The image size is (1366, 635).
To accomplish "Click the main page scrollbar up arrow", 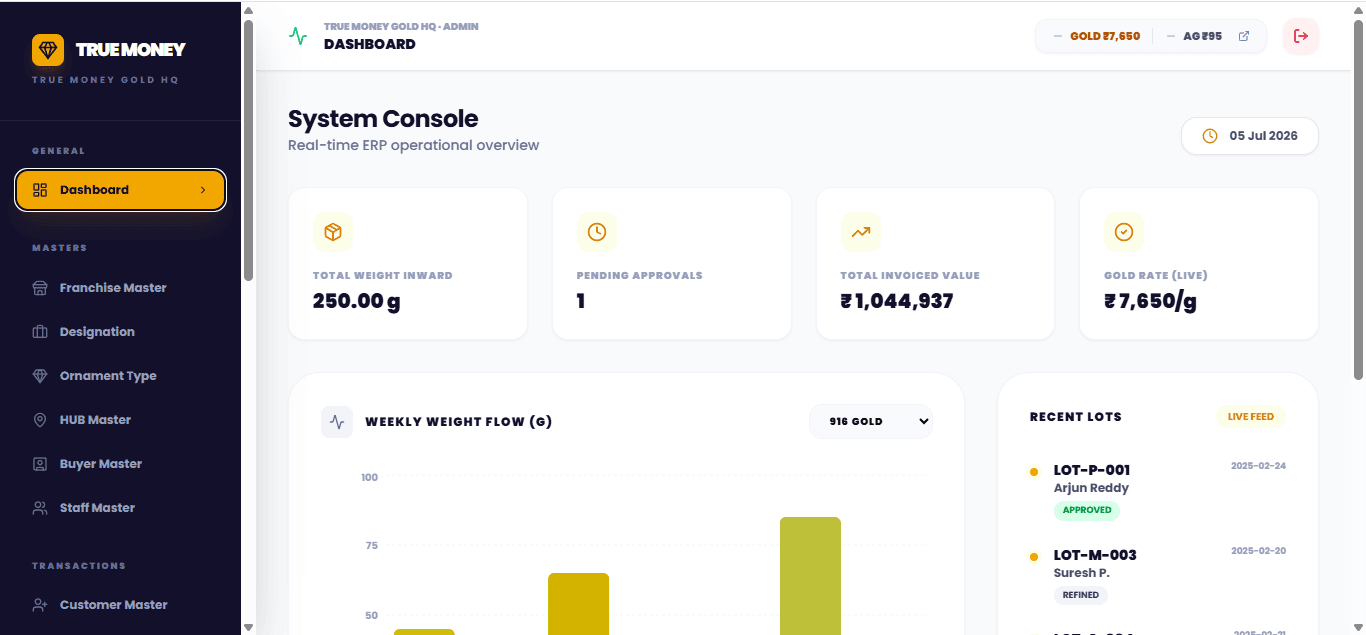I will click(x=1358, y=8).
